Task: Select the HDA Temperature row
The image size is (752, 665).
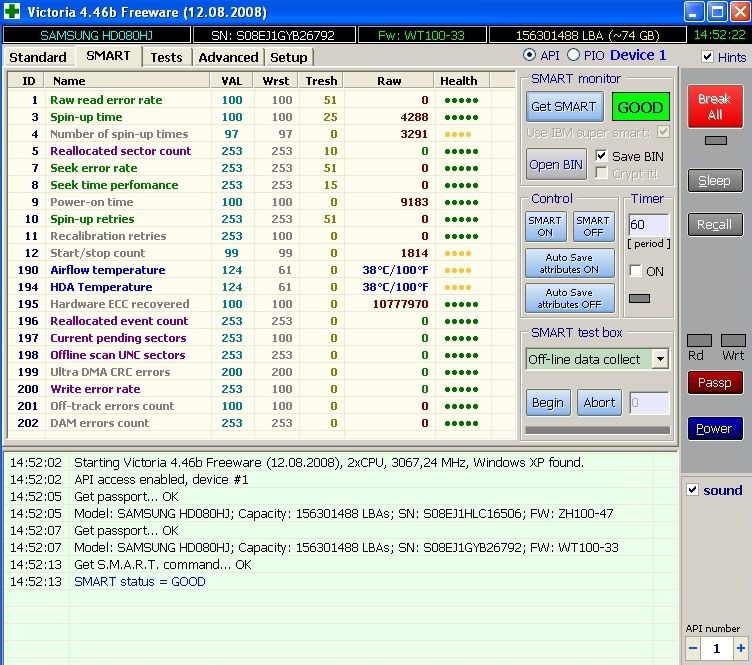Action: (261, 287)
